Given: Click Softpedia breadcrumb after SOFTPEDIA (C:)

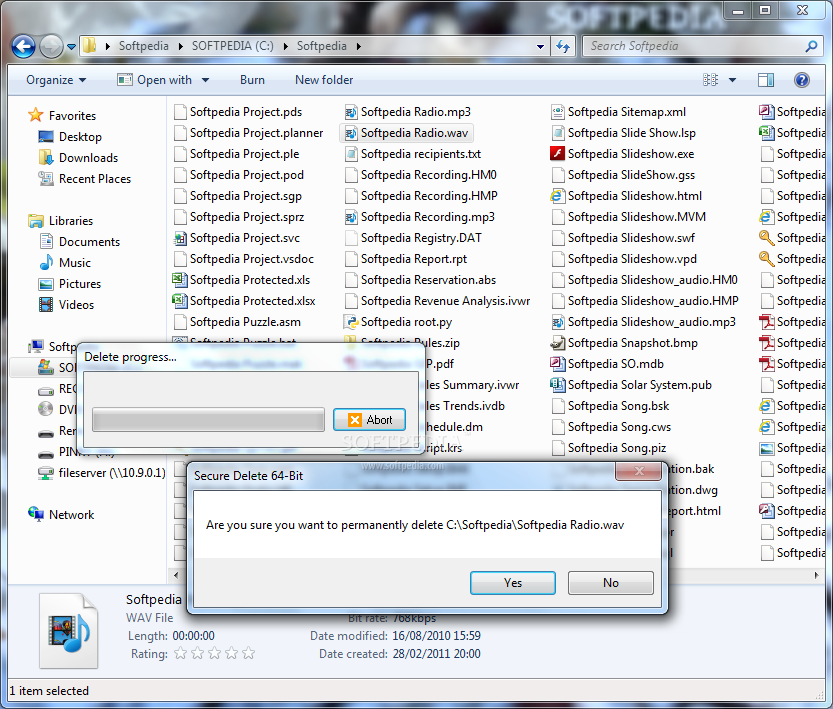Looking at the screenshot, I should pos(321,46).
